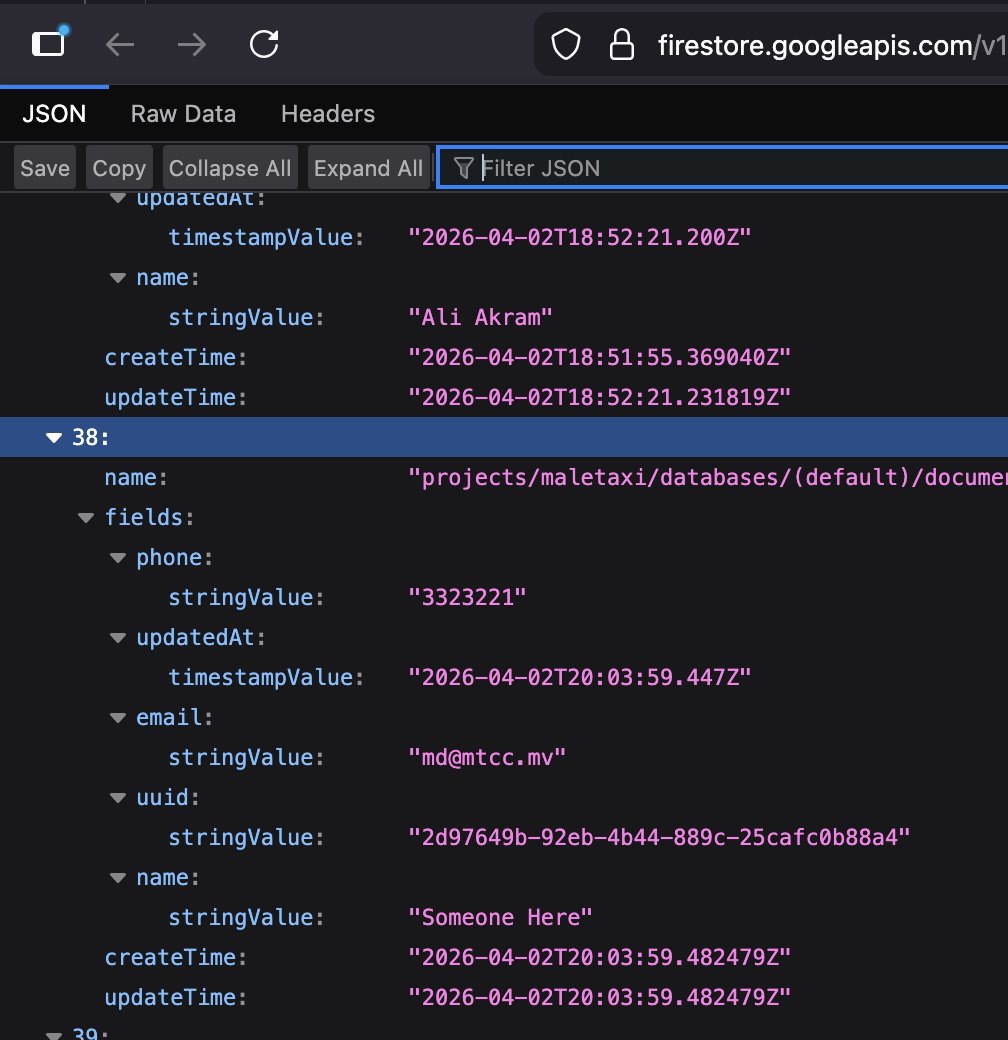Select createTime value "2026-04-02T18:51:55.369040Z"
The height and width of the screenshot is (1040, 1008).
click(599, 358)
